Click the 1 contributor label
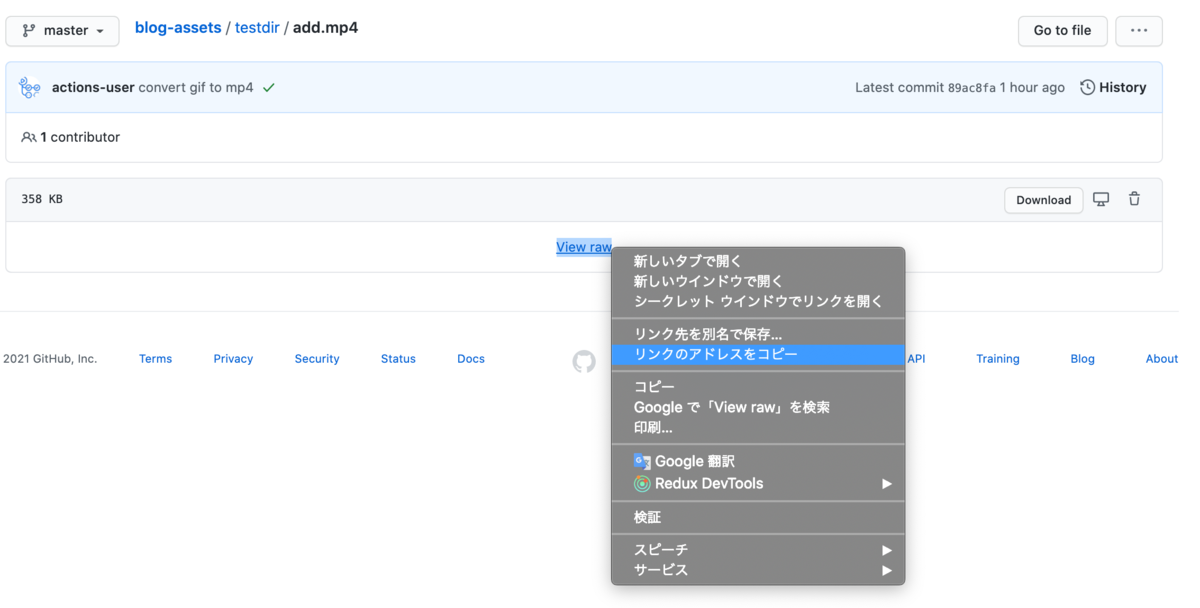Viewport: 1200px width, 608px height. 71,137
